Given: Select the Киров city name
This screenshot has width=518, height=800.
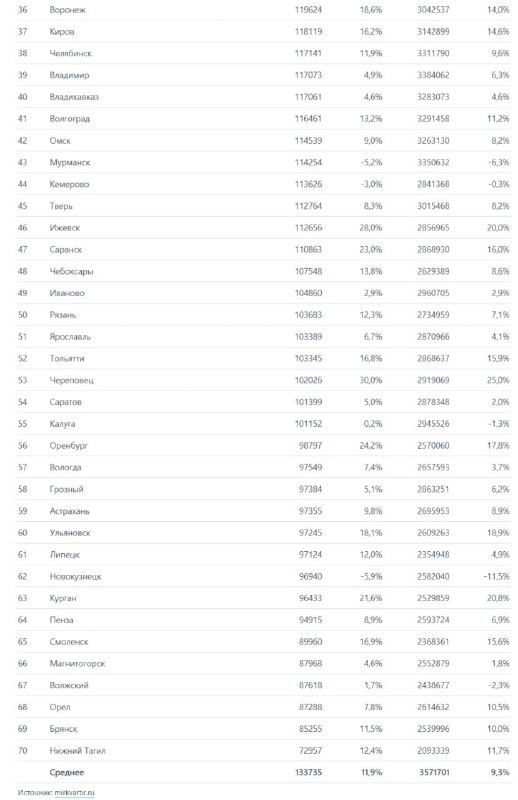Looking at the screenshot, I should [62, 32].
